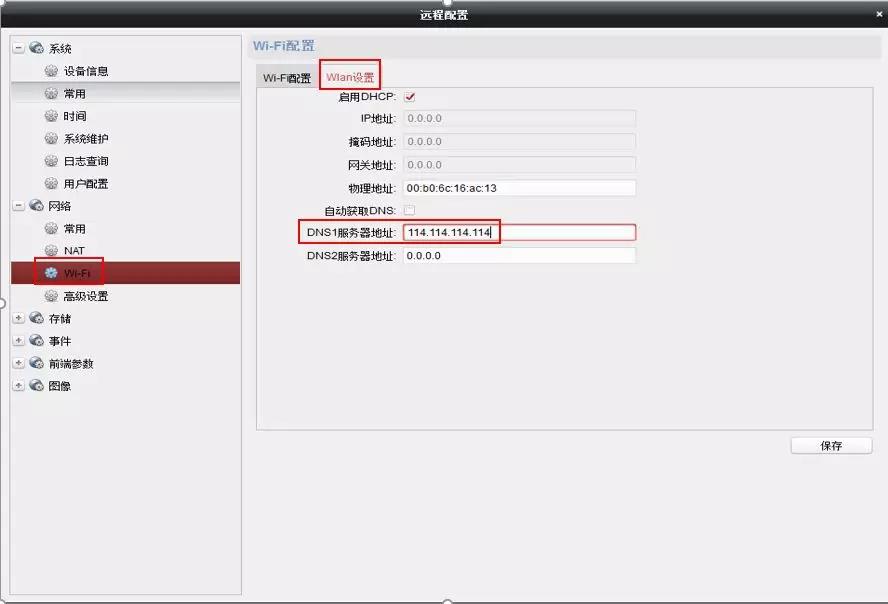Click the gear icon beside Wi-Fi

(x=51, y=273)
